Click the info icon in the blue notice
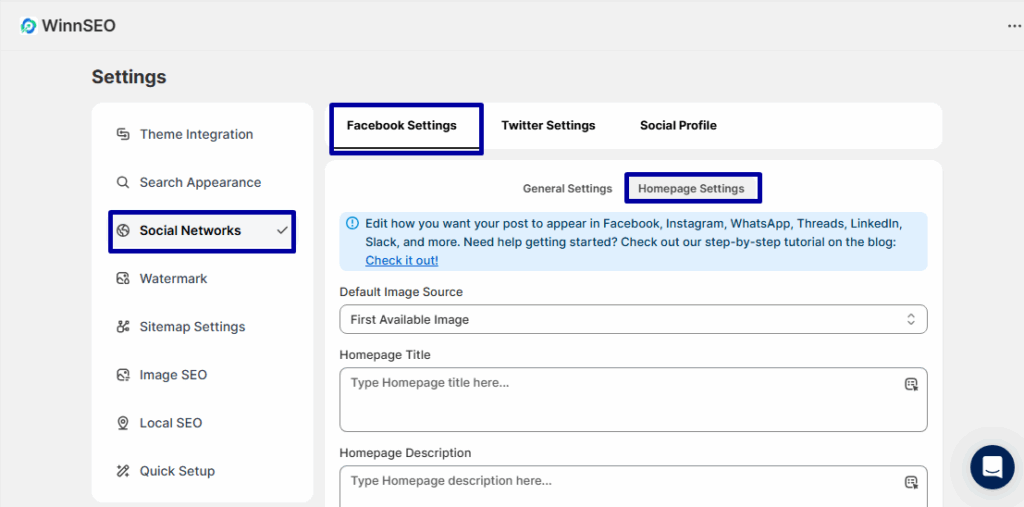 tap(353, 223)
